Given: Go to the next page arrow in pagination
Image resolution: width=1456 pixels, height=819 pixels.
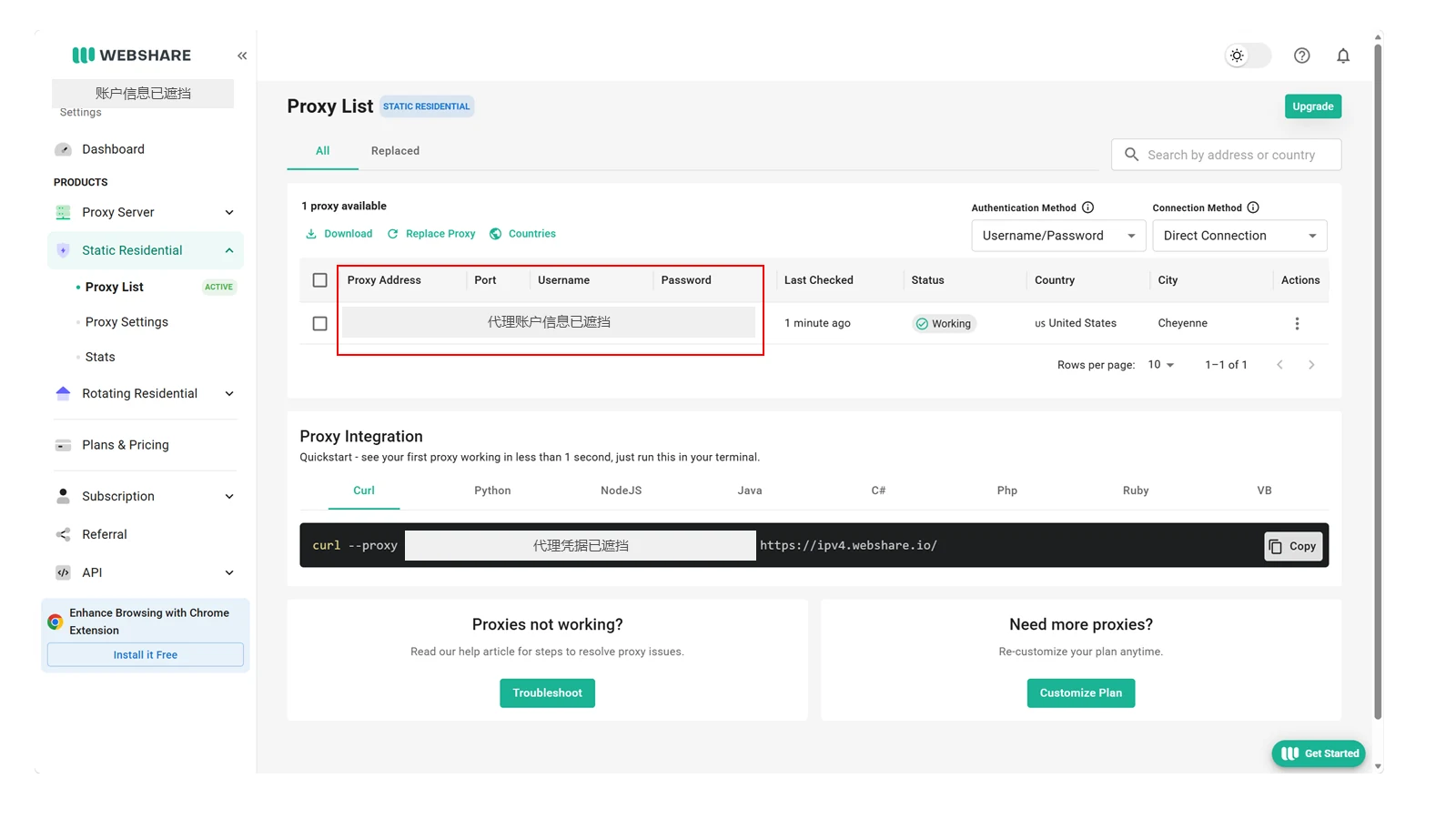Looking at the screenshot, I should [x=1311, y=365].
